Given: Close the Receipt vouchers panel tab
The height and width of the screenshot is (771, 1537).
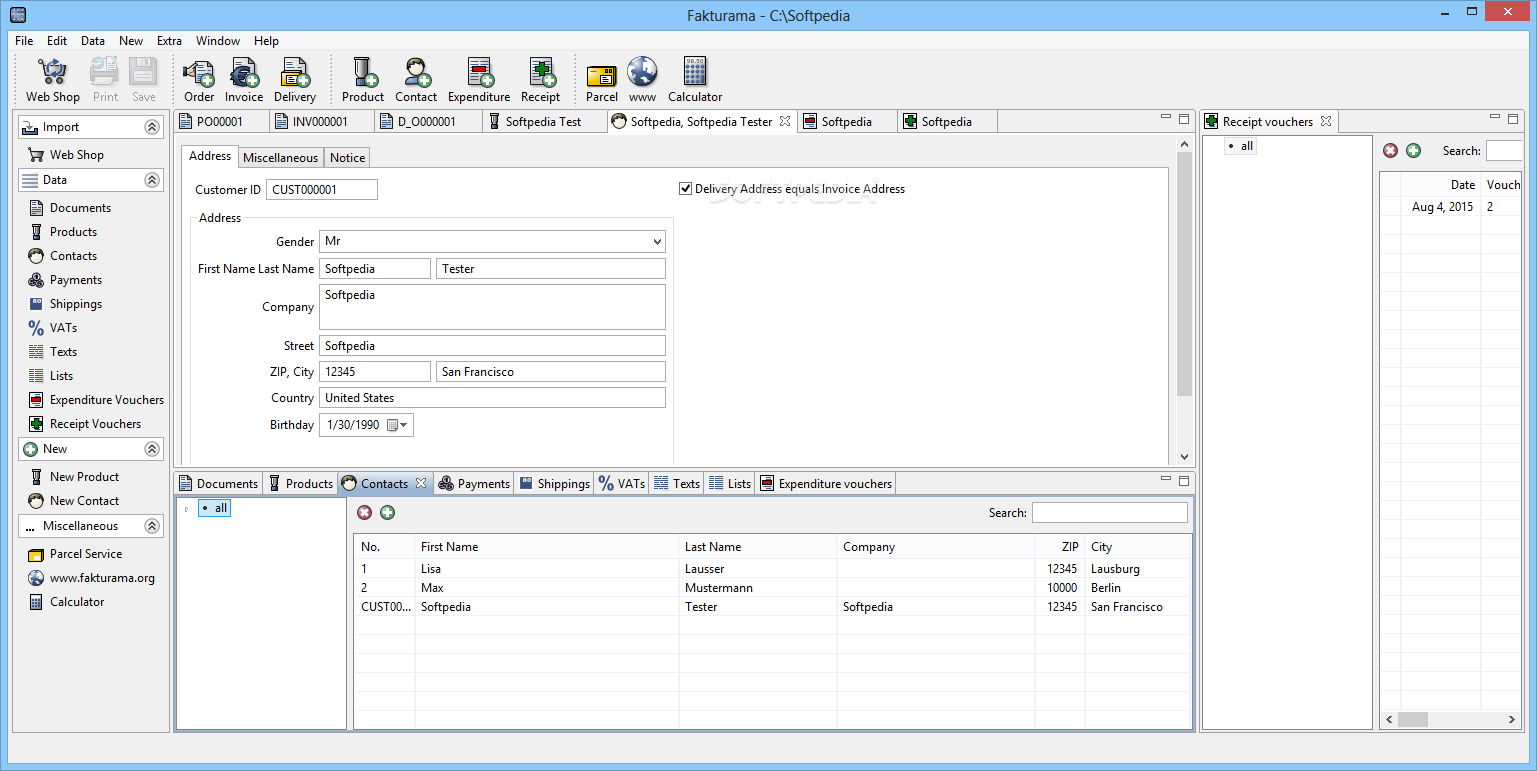Looking at the screenshot, I should 1326,121.
